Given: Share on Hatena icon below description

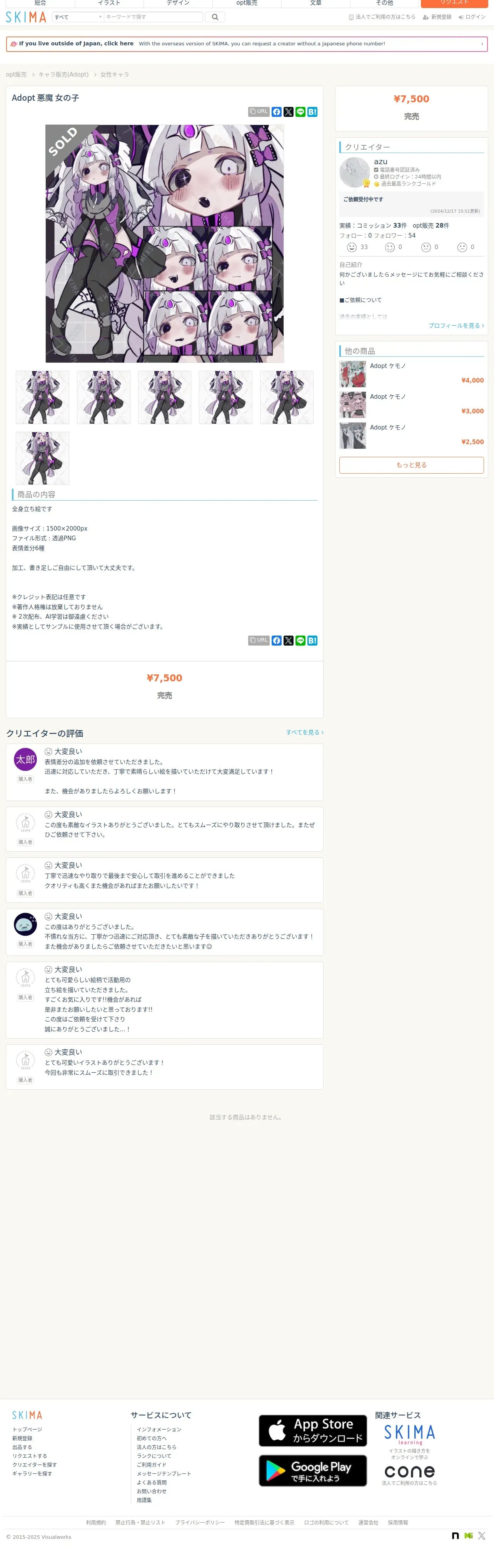Looking at the screenshot, I should [x=312, y=640].
